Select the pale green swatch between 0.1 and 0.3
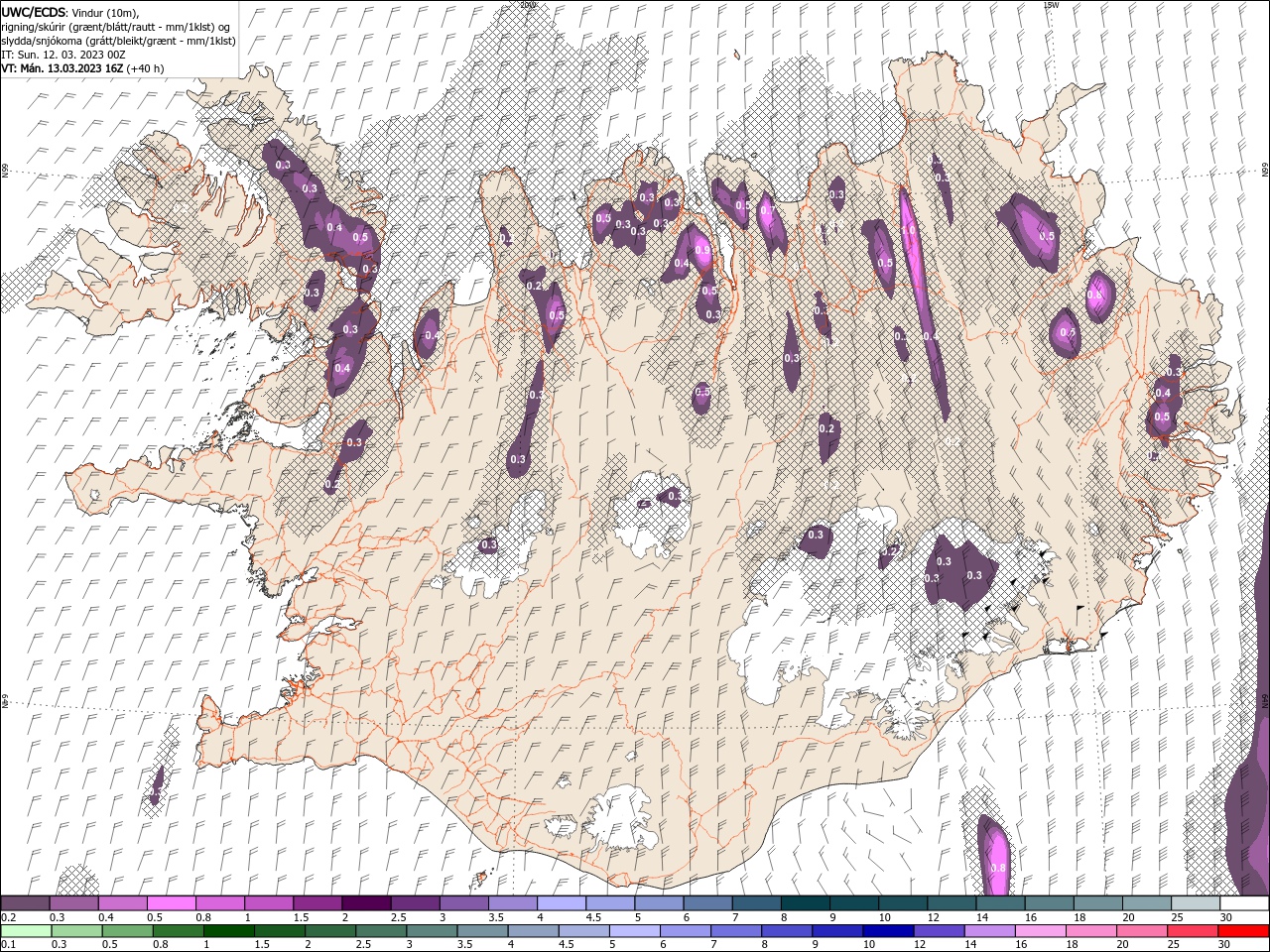The image size is (1270, 952). tap(26, 931)
